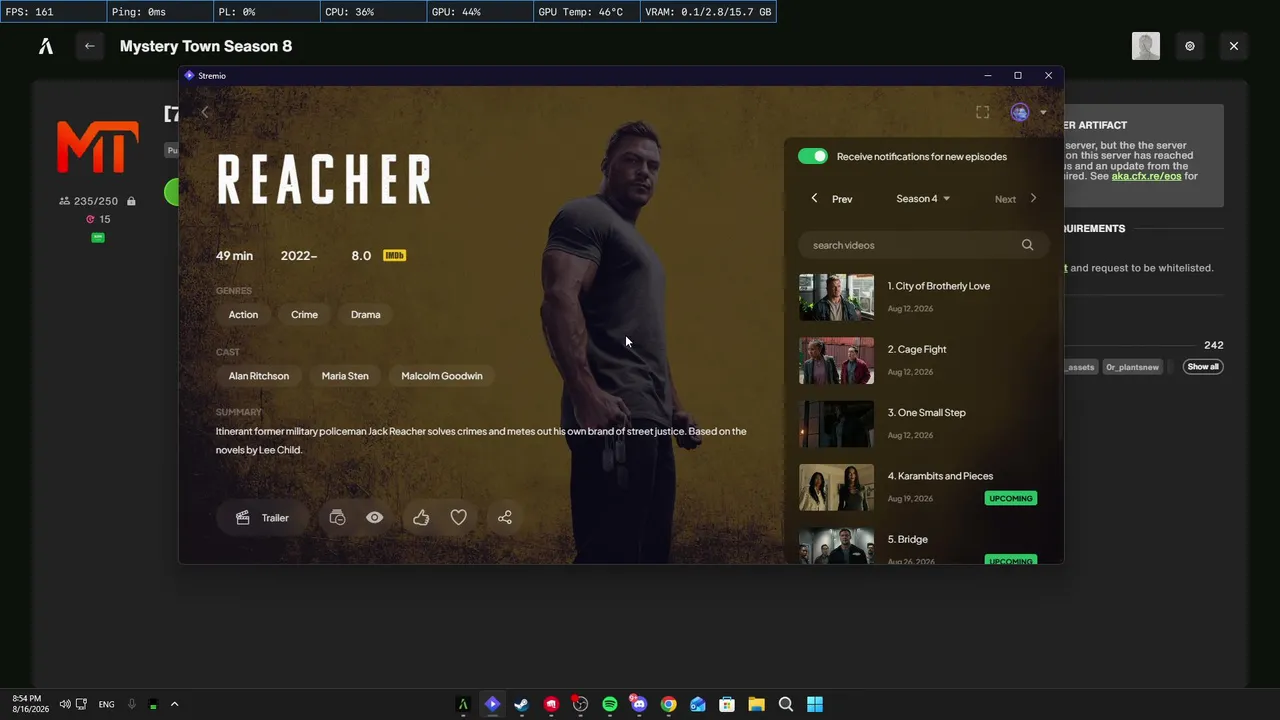
Task: Click the Mystery Town MT server logo
Action: [97, 148]
